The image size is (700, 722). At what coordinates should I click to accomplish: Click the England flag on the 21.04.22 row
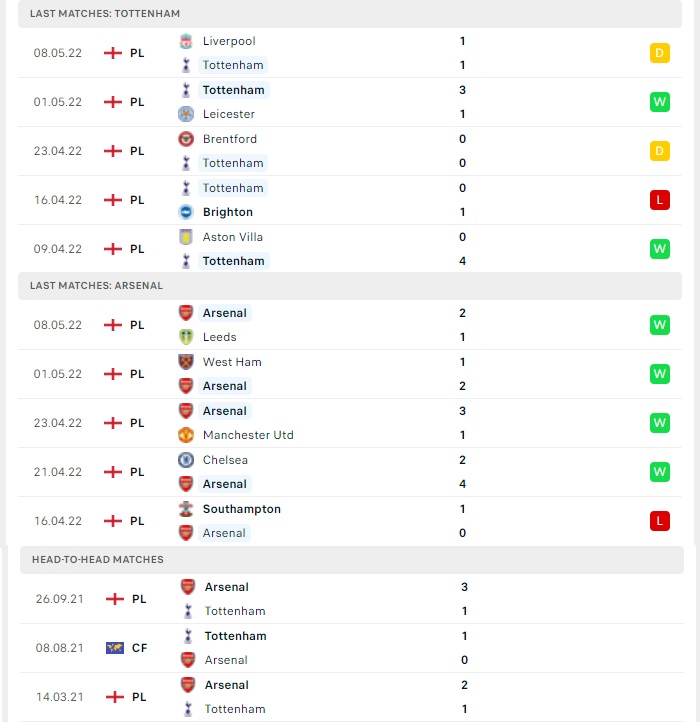(113, 472)
